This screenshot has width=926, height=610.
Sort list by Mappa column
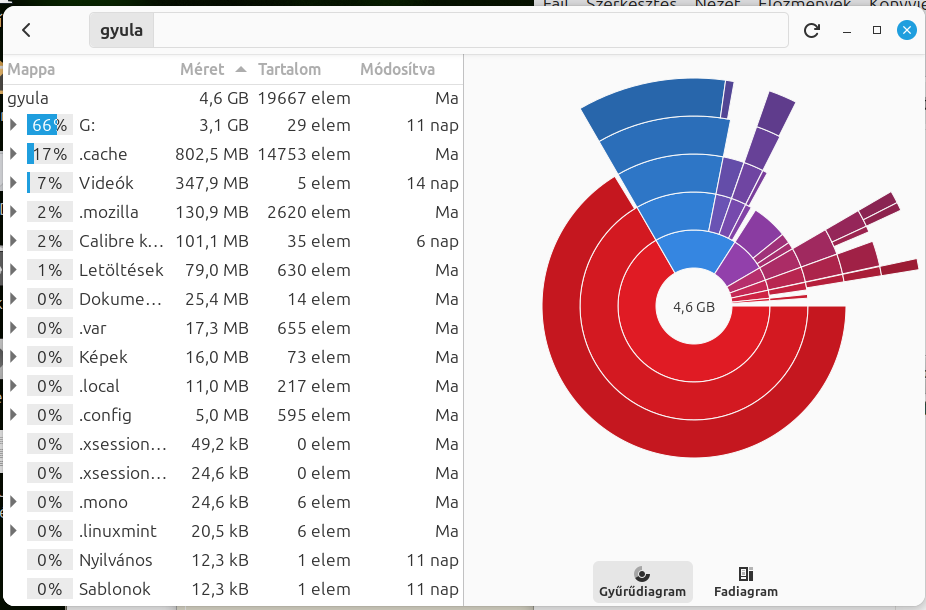32,70
